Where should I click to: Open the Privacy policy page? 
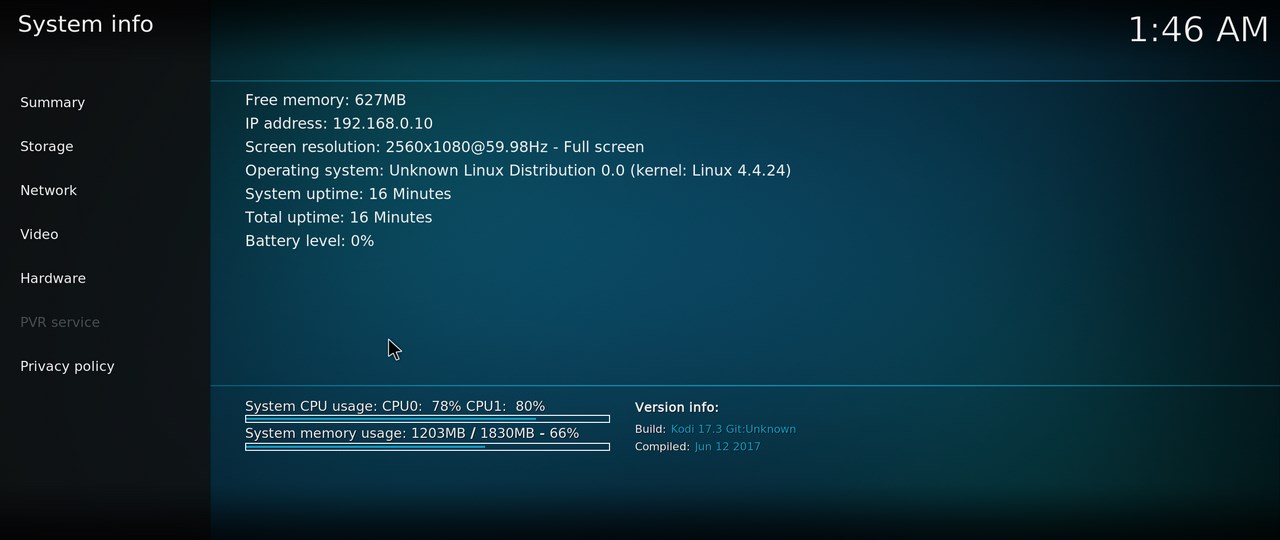(x=67, y=366)
